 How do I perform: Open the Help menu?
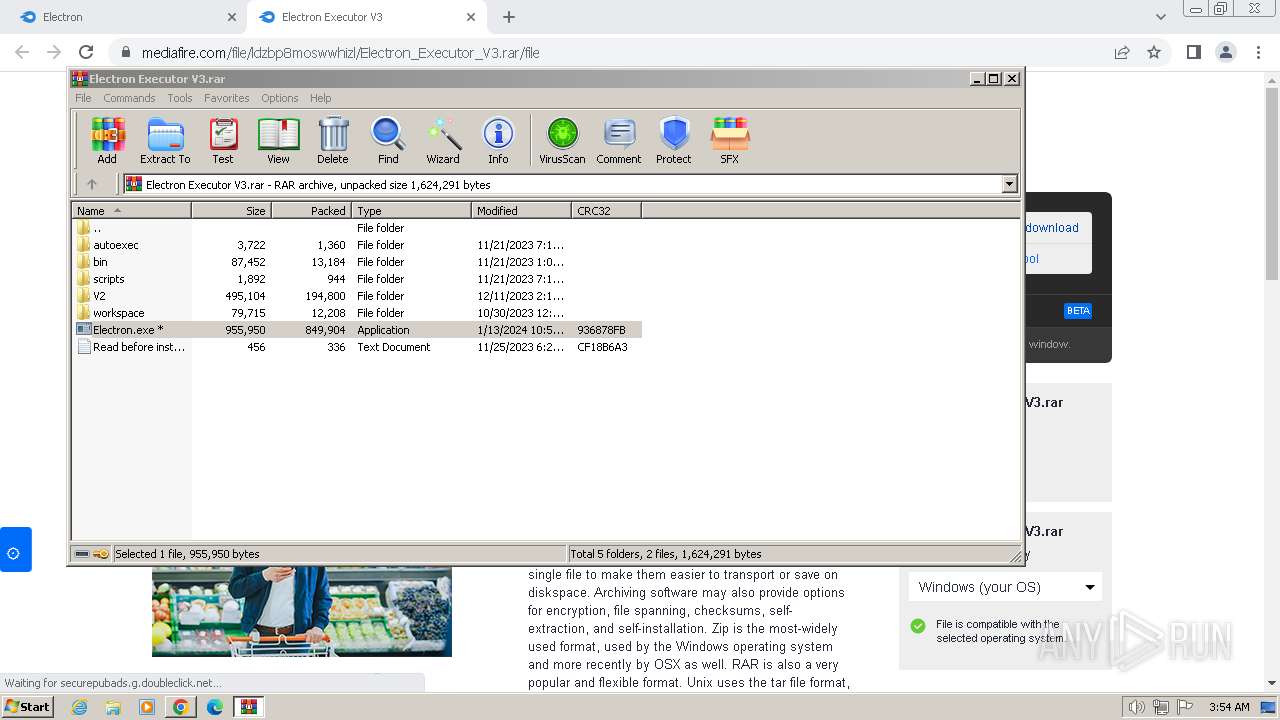point(320,98)
